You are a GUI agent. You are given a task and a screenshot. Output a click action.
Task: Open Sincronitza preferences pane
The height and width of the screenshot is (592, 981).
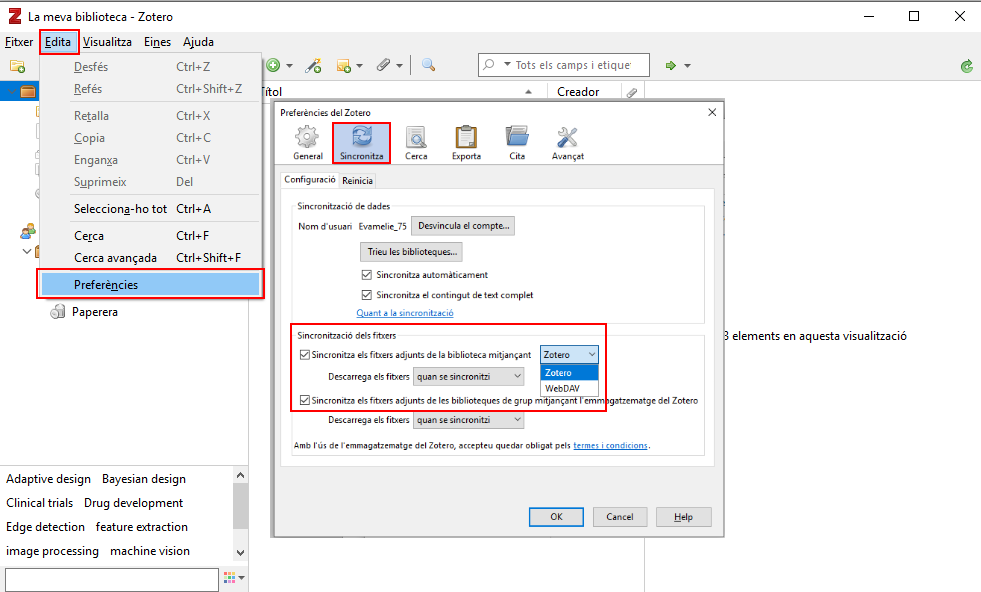tap(362, 143)
